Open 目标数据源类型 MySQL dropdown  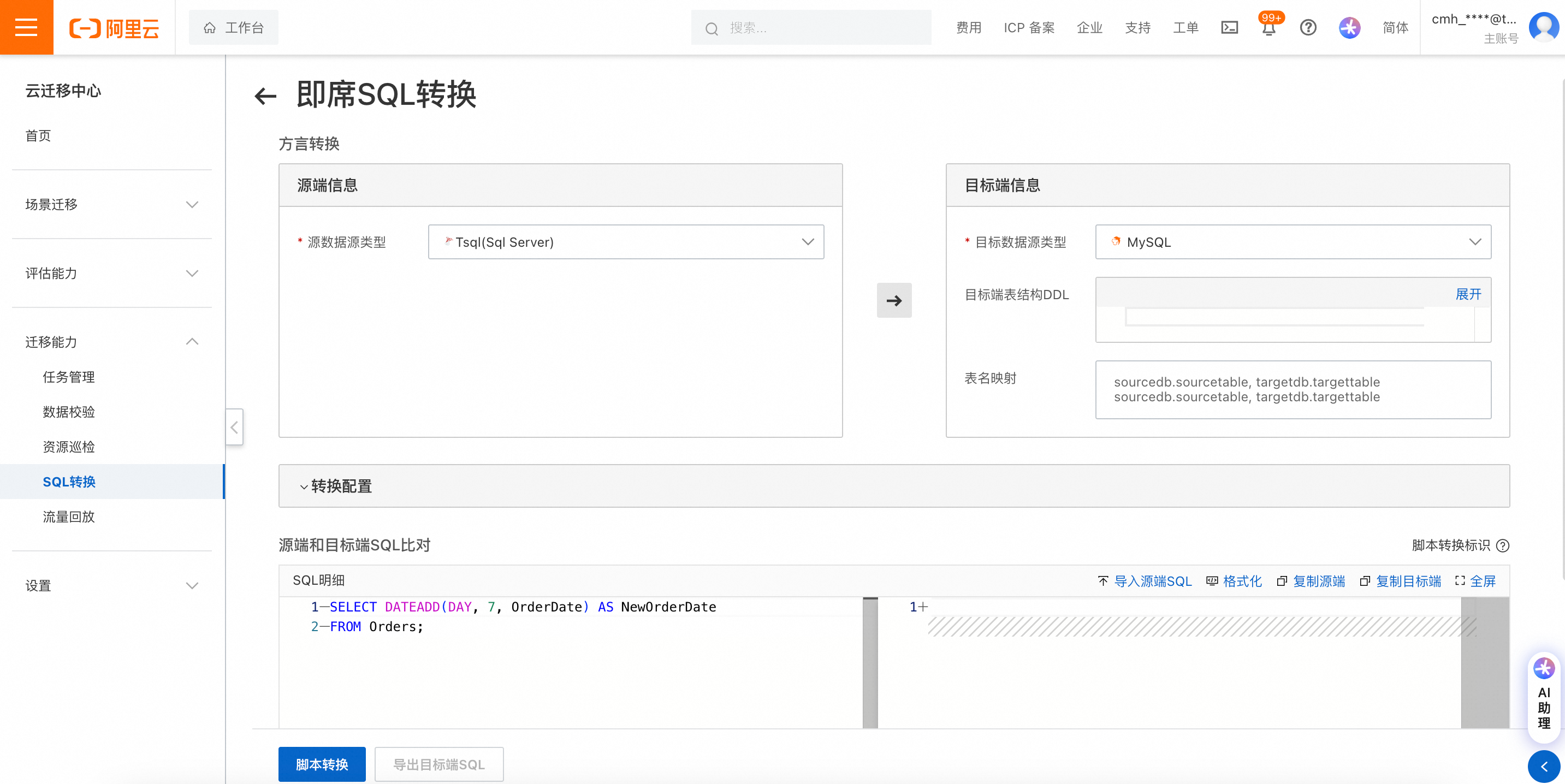pos(1292,242)
